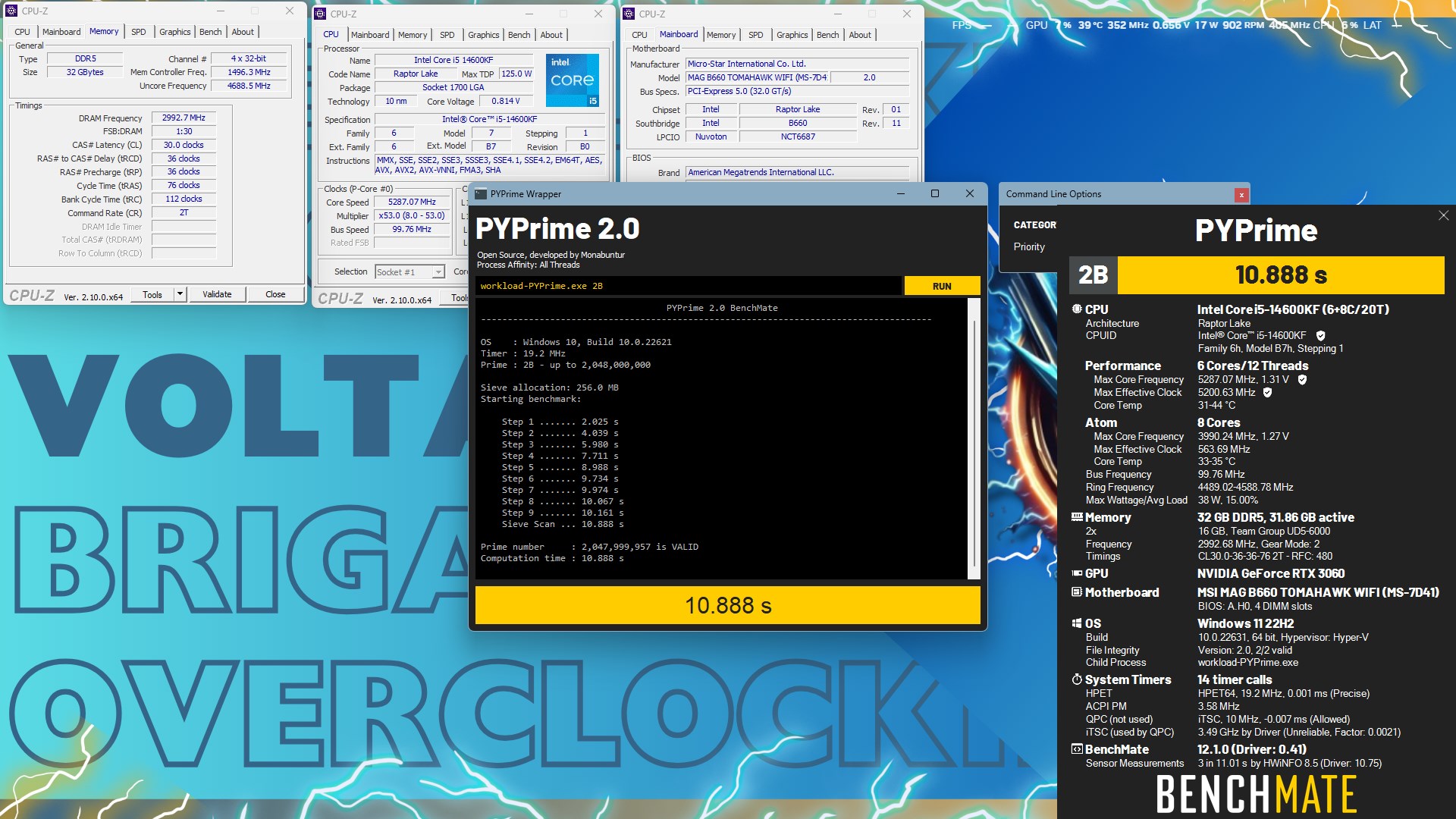1456x819 pixels.
Task: Open About tab in Memory-tab CPU-Z window
Action: coord(243,32)
